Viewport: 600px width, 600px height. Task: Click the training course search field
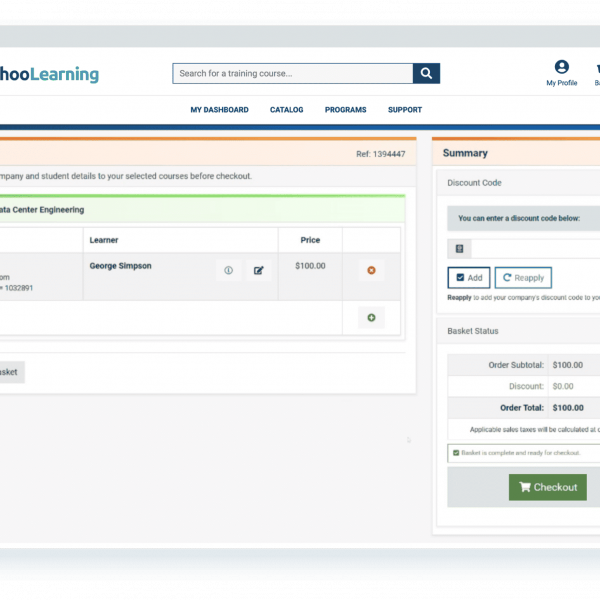coord(292,73)
